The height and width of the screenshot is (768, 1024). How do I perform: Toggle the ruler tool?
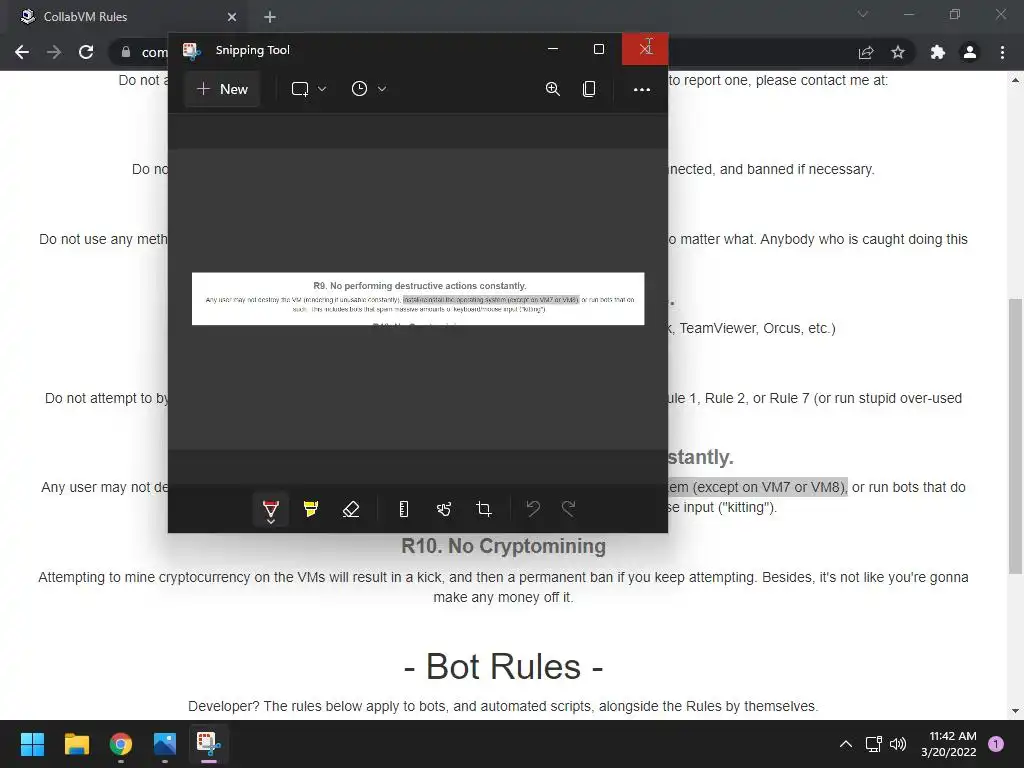(x=404, y=509)
